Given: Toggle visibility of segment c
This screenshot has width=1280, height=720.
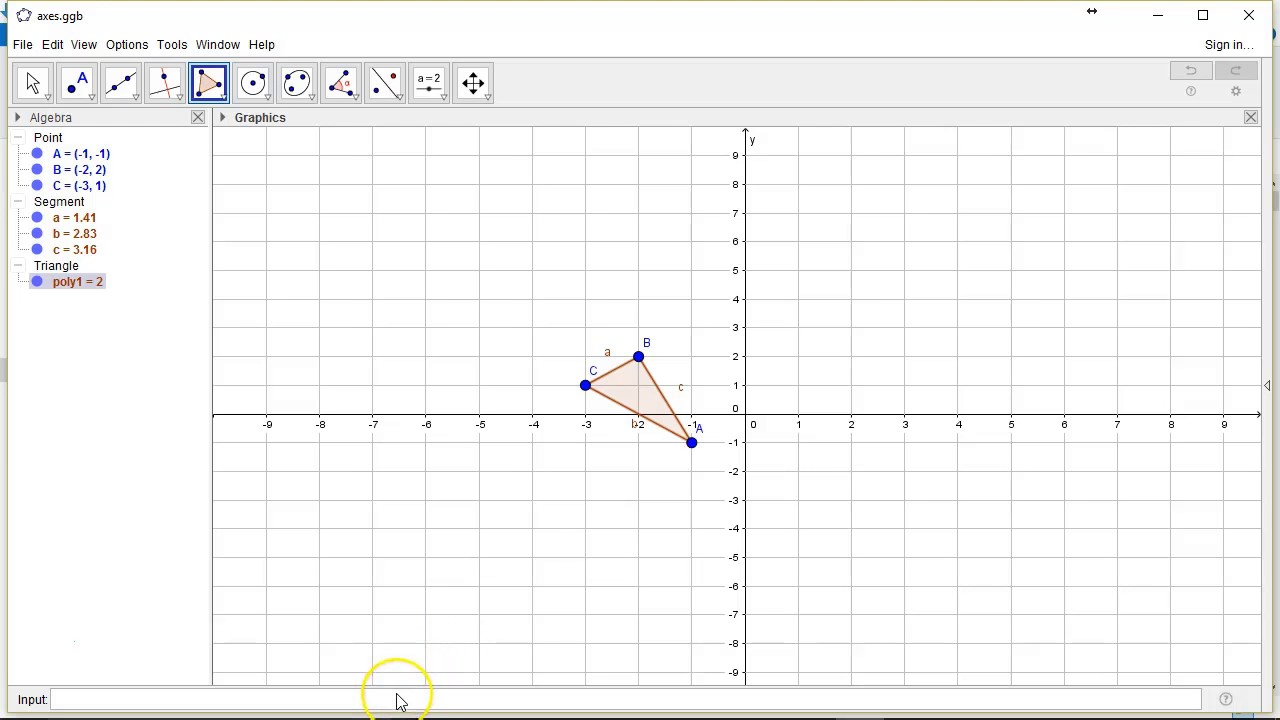Looking at the screenshot, I should coord(37,250).
